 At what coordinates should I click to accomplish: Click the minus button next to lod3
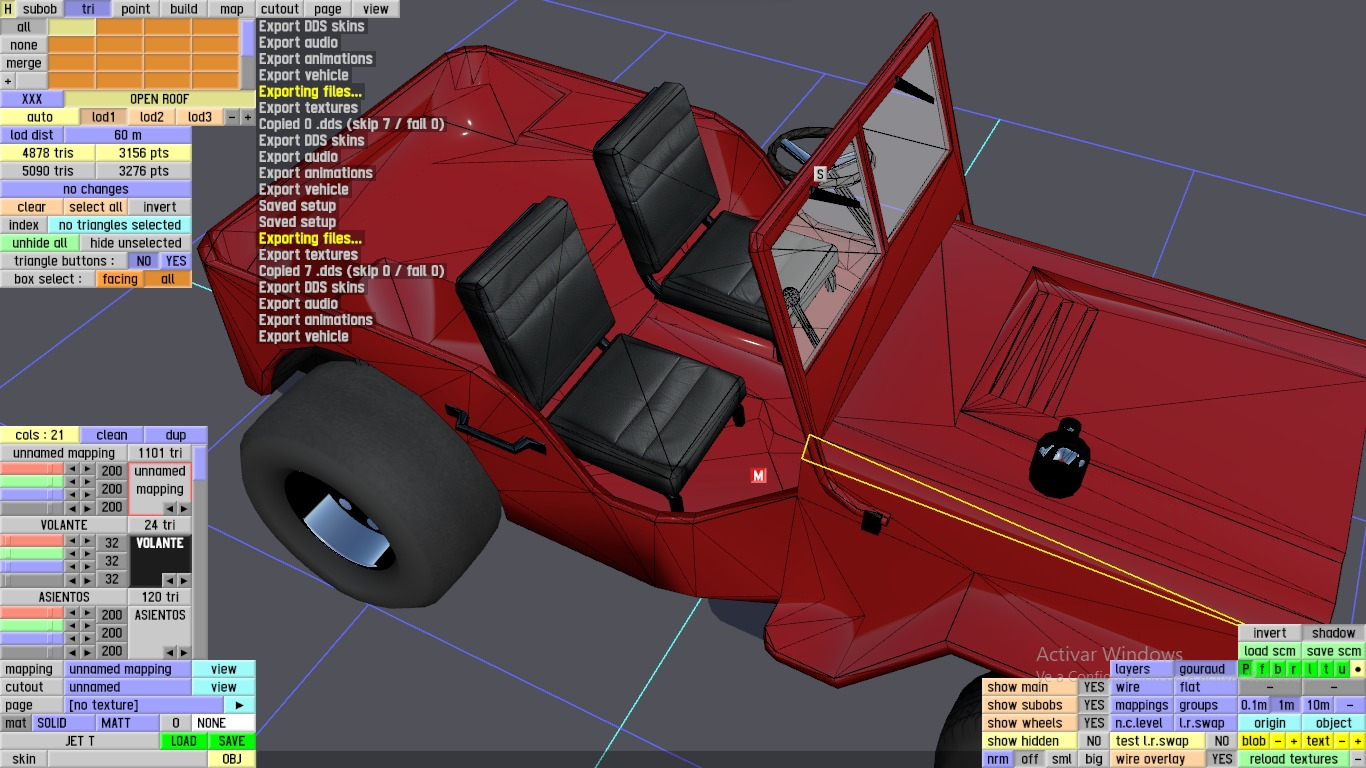point(232,117)
